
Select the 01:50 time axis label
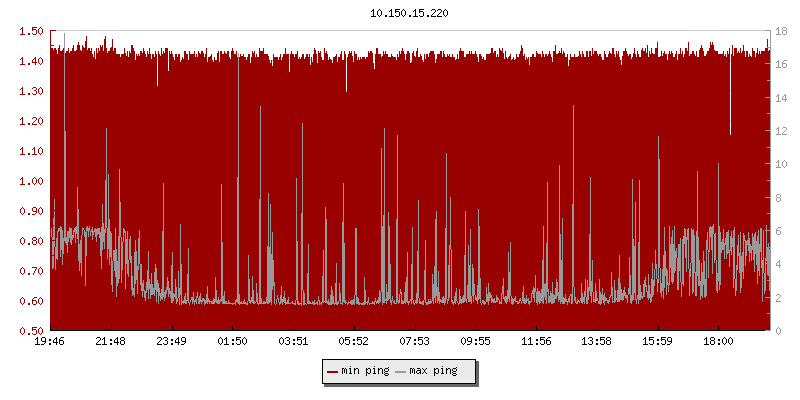click(x=232, y=342)
